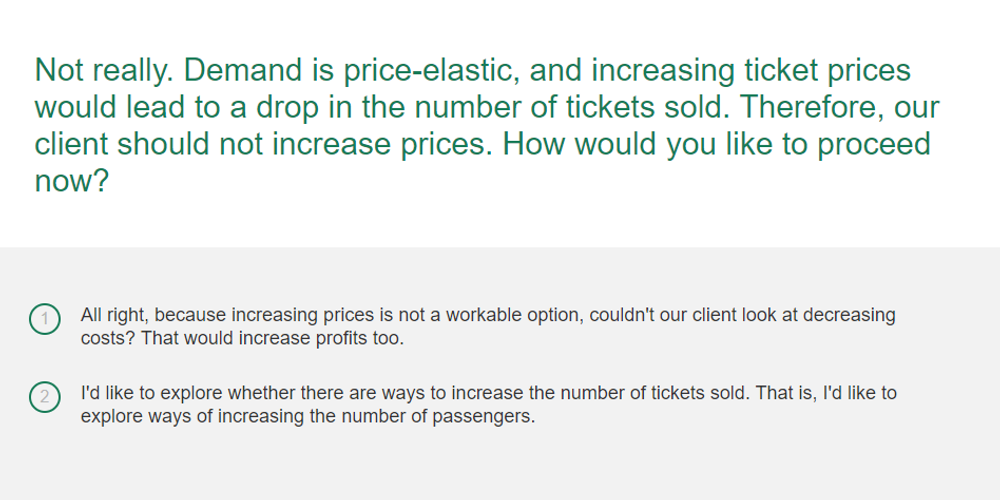Choose the decreasing costs answer text
The width and height of the screenshot is (1000, 500).
488,327
